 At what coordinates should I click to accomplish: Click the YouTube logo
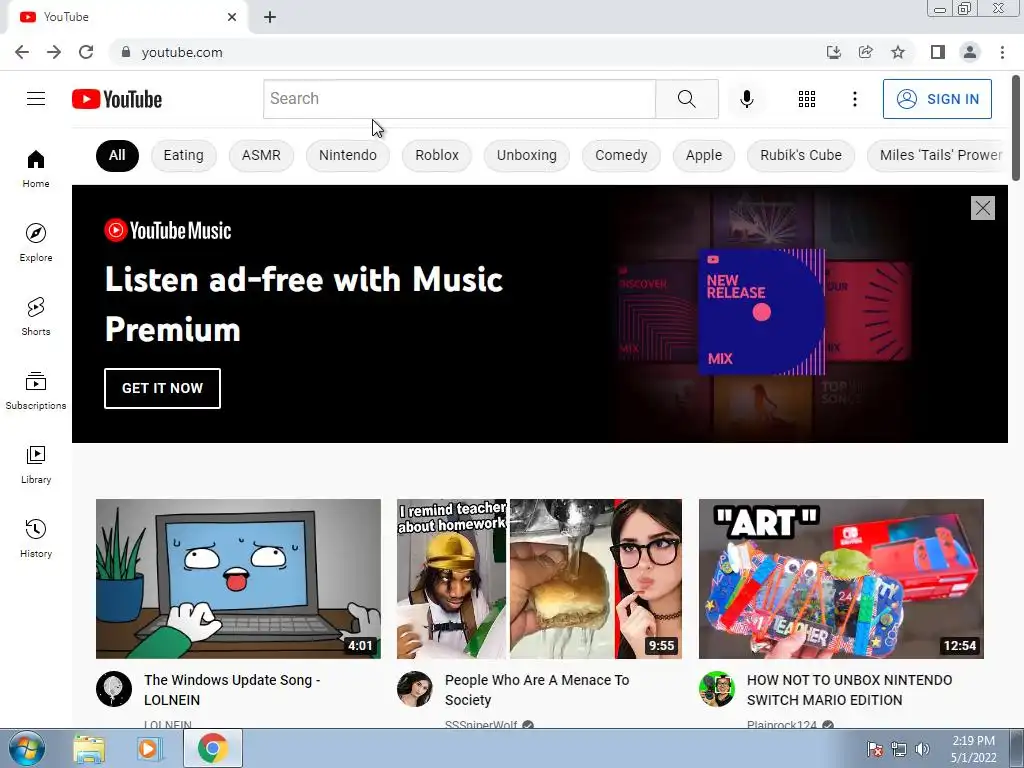coord(117,99)
